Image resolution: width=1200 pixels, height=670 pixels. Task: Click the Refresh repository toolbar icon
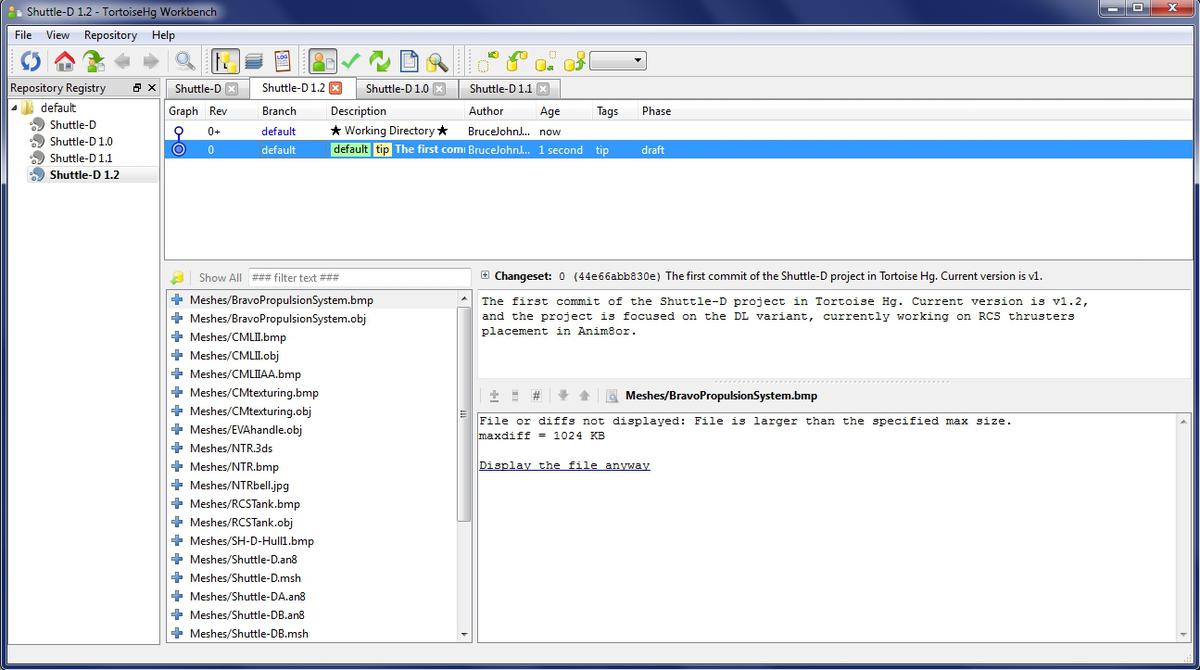click(x=31, y=61)
